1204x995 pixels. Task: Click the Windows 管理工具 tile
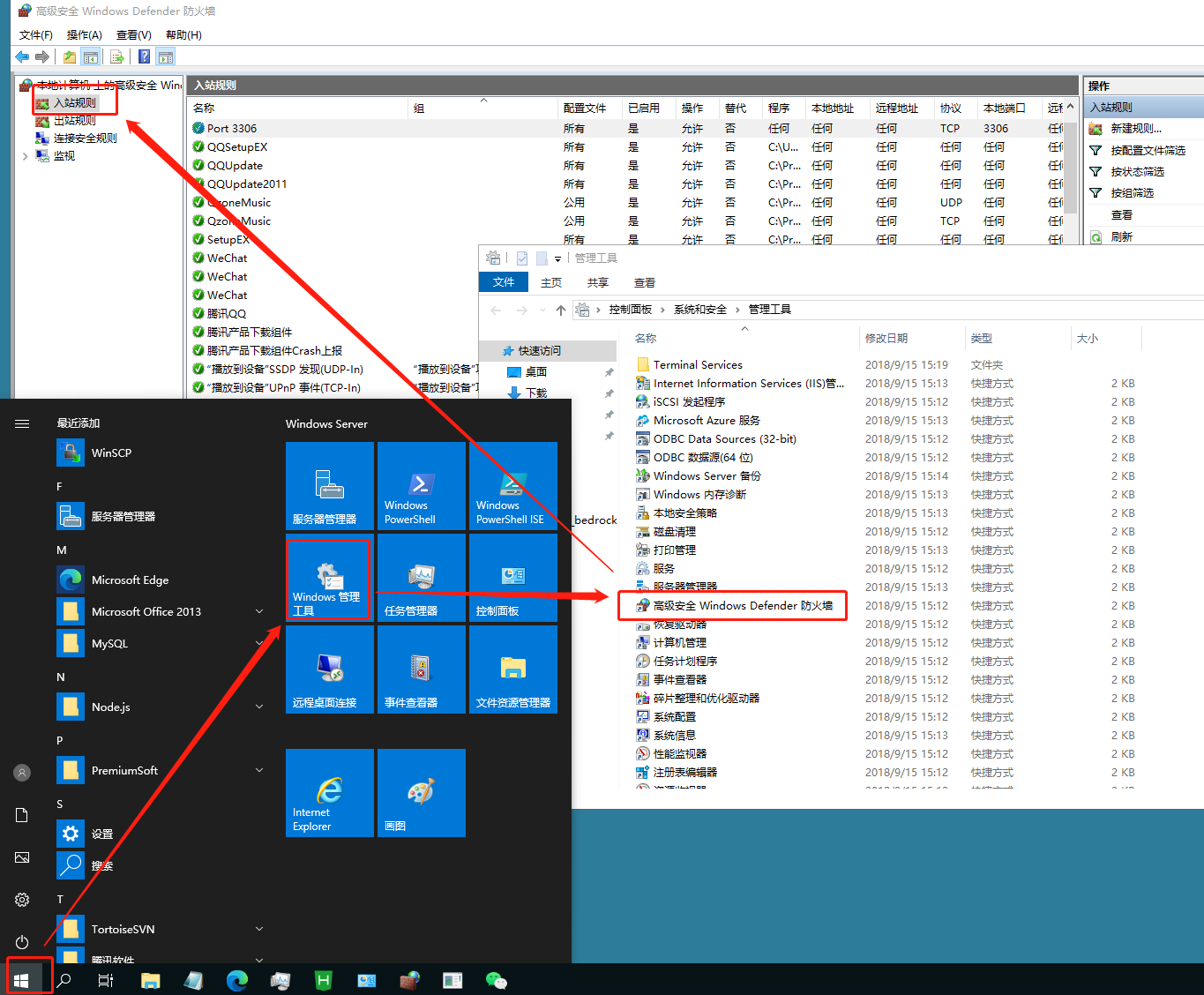330,578
